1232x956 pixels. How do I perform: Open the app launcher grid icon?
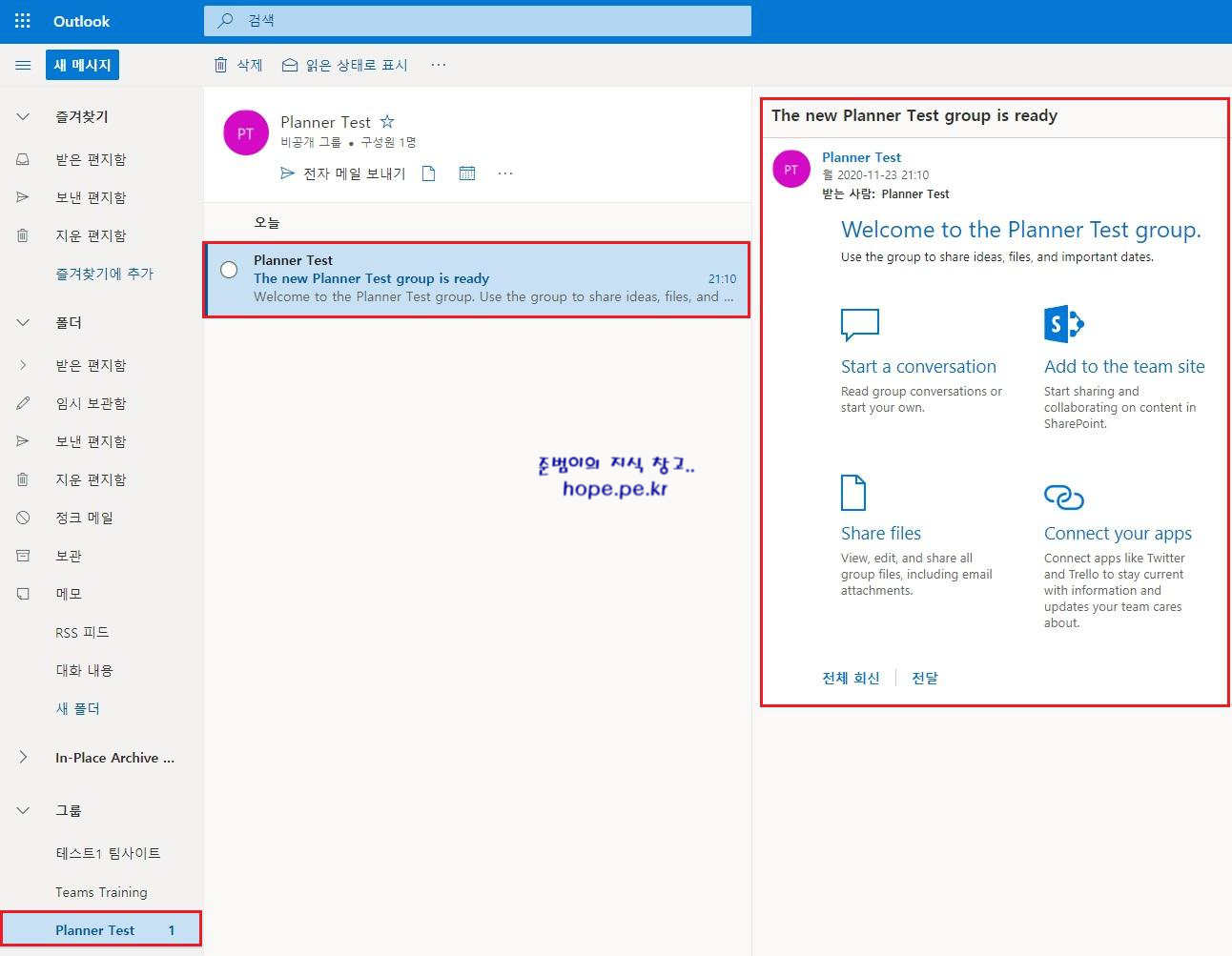point(23,21)
